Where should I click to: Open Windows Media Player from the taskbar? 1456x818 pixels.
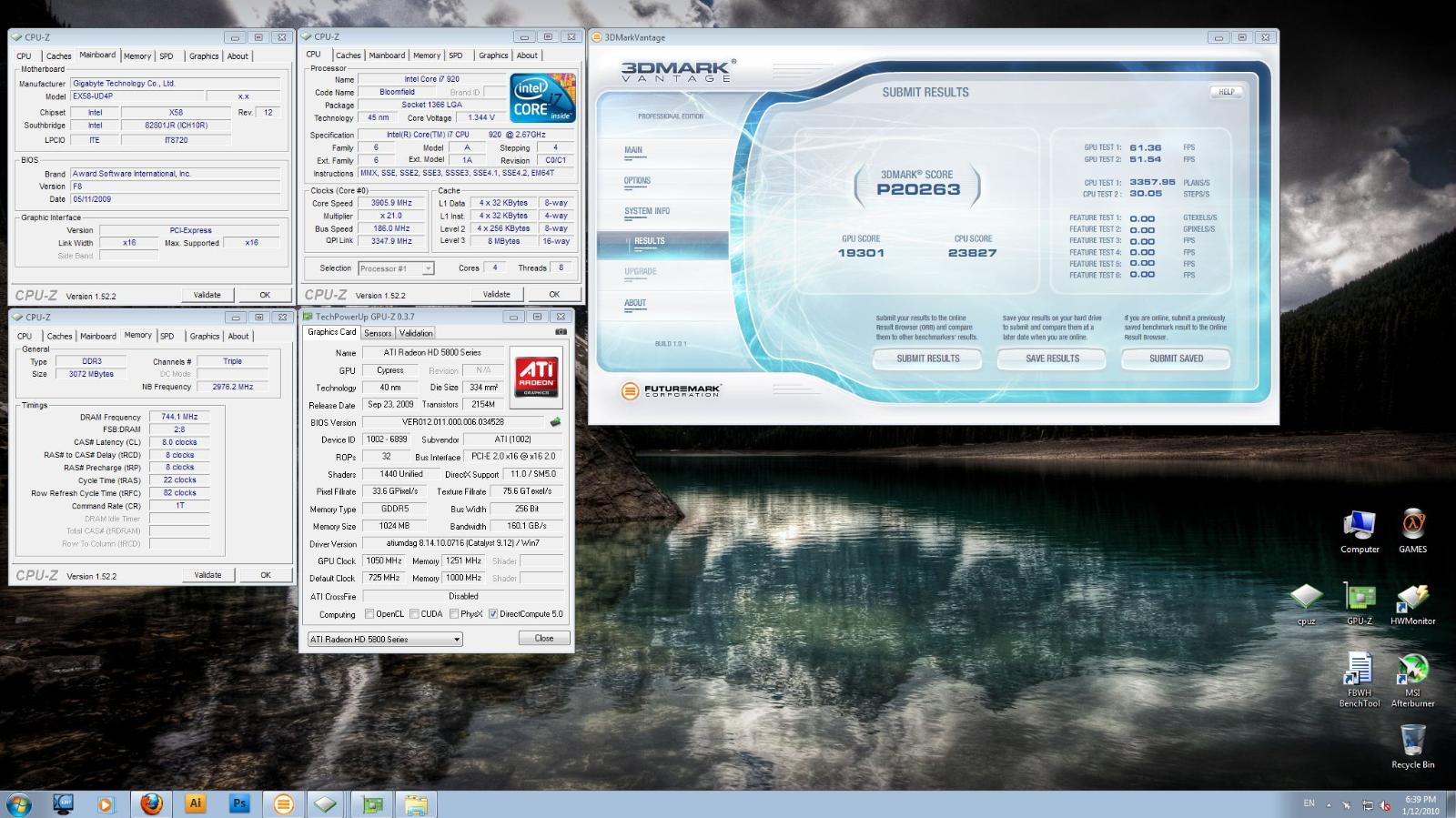click(106, 804)
